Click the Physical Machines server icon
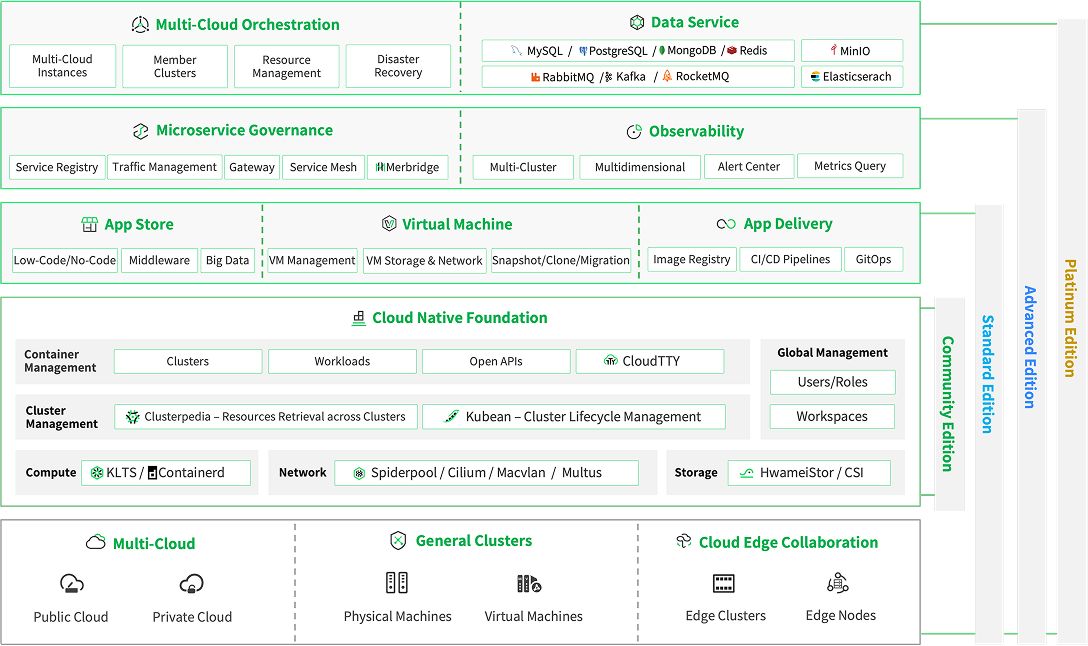The image size is (1088, 646). [x=397, y=583]
